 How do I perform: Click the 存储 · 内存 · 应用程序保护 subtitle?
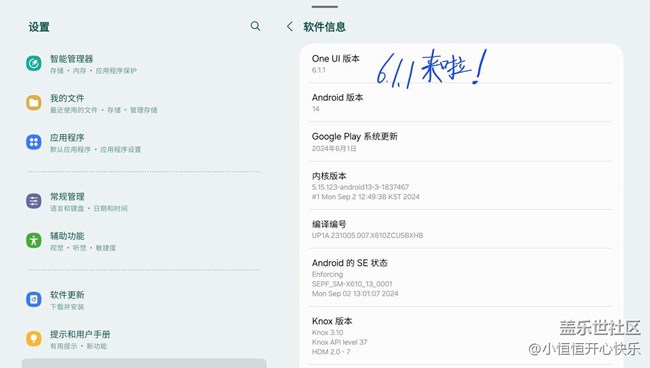pos(93,71)
